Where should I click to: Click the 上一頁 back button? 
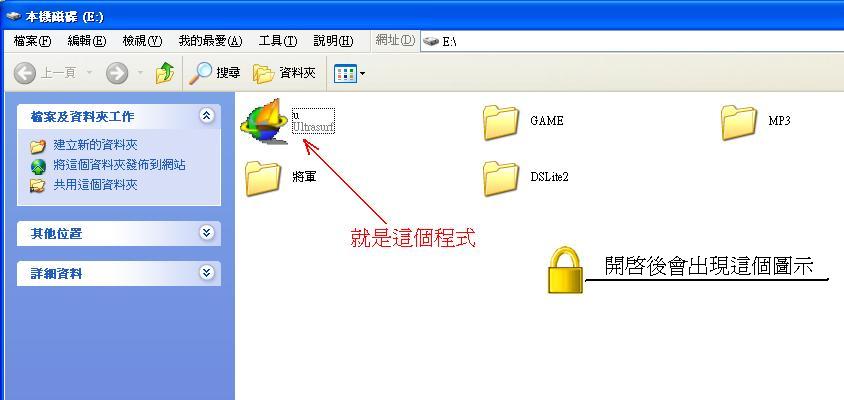pyautogui.click(x=45, y=73)
